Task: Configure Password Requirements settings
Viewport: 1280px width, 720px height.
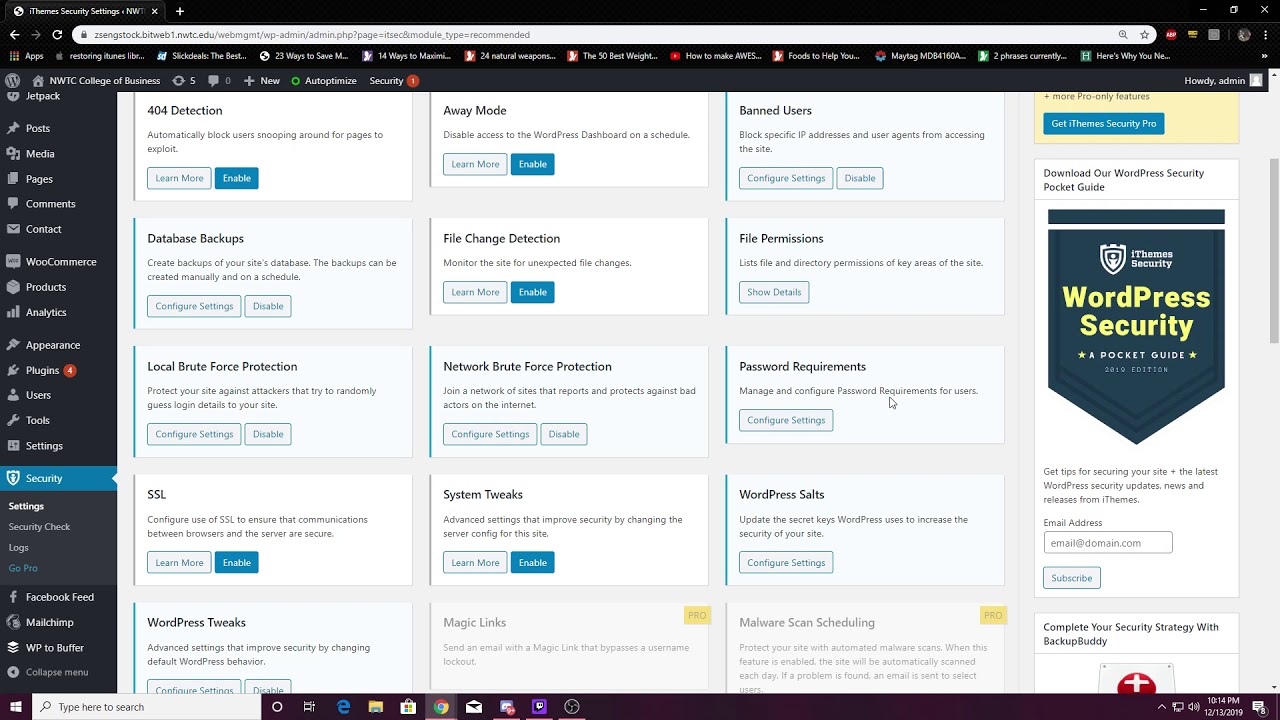Action: 786,420
